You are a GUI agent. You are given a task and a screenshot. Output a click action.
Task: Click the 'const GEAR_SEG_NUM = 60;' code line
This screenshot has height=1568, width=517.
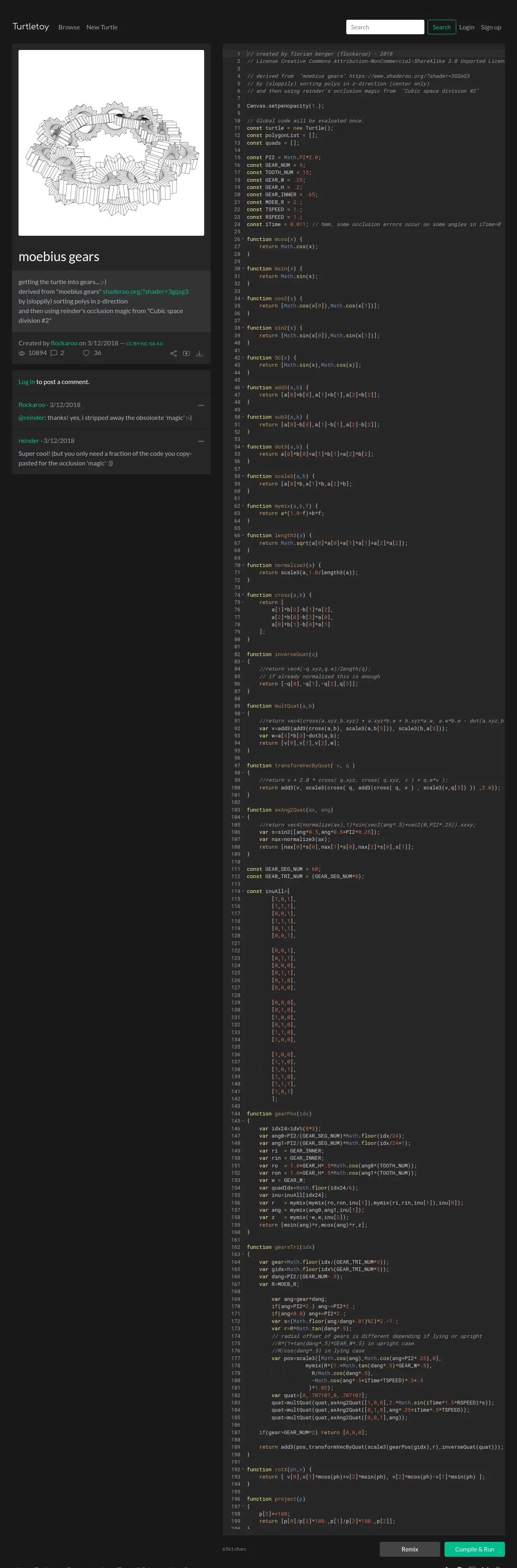284,869
